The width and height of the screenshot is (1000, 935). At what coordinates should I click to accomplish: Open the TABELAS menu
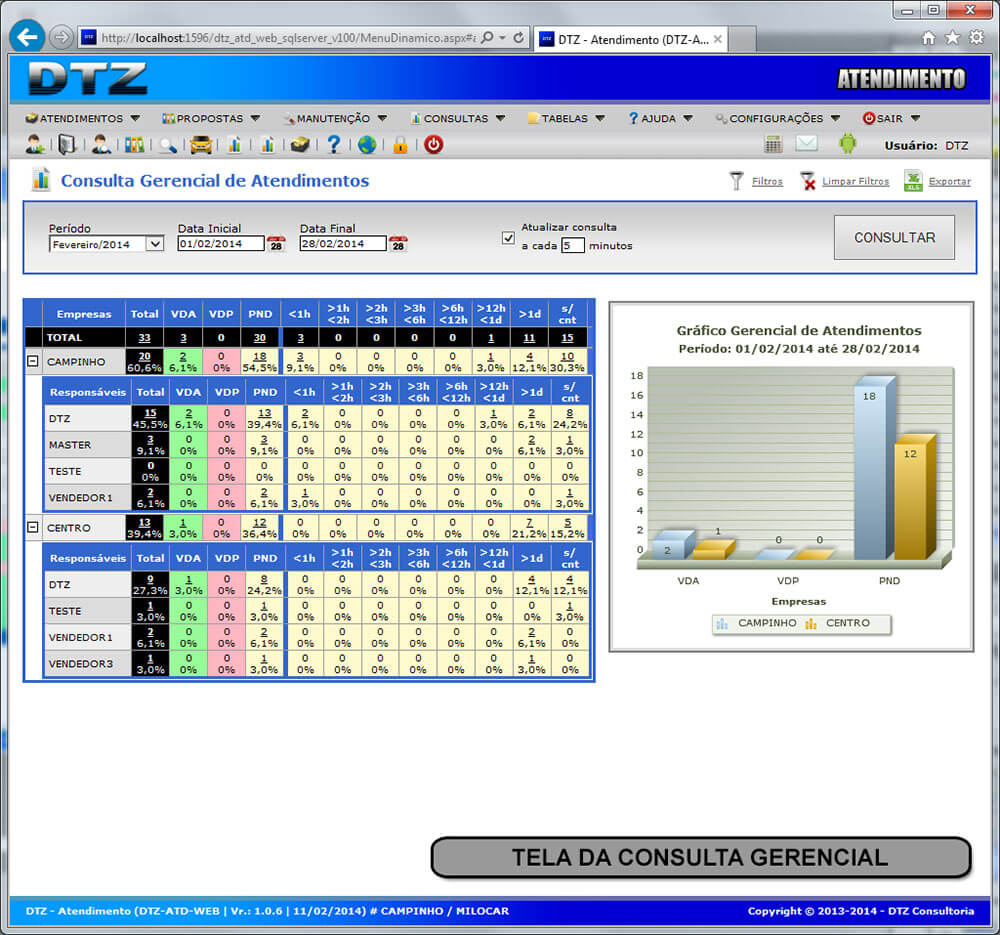coord(565,118)
